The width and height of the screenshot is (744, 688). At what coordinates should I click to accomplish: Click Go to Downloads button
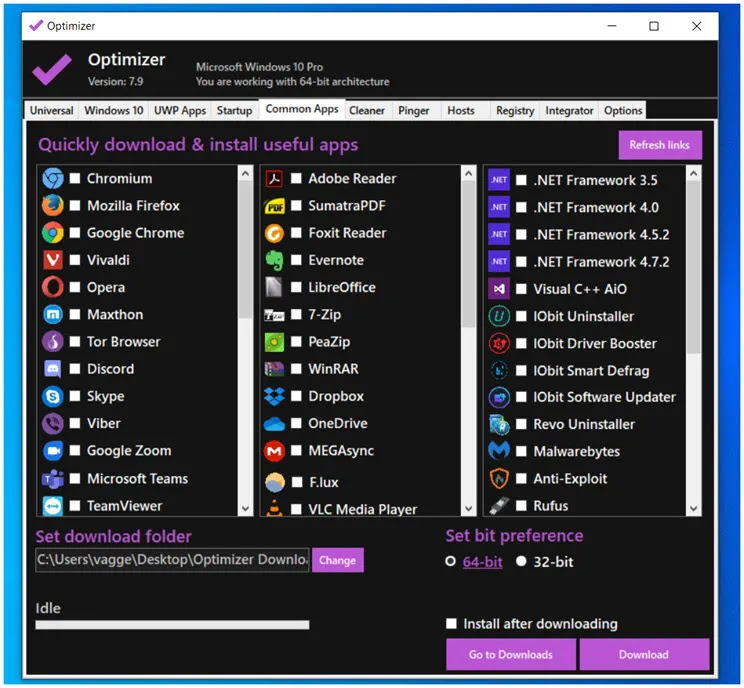(x=511, y=654)
